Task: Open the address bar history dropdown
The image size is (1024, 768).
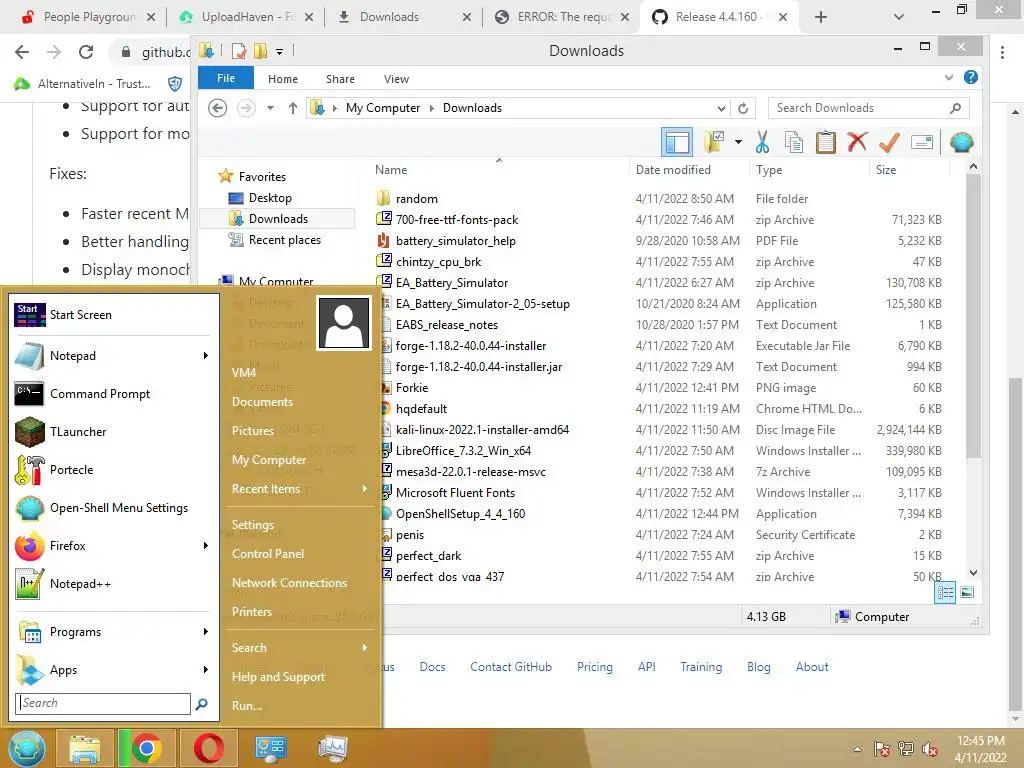Action: pos(721,108)
